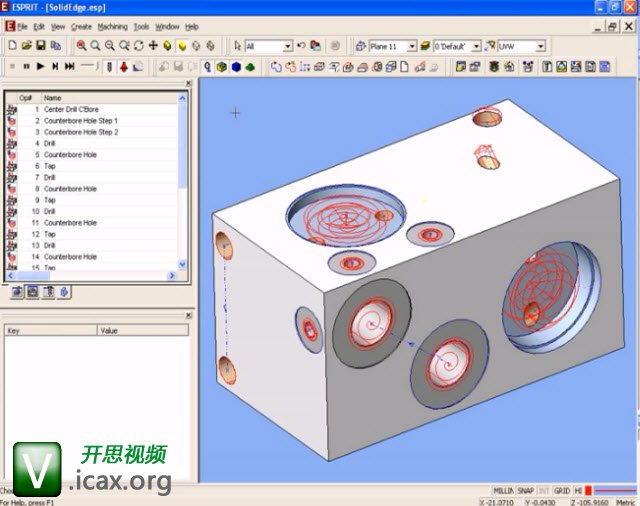640x506 pixels.
Task: Click the work plane icon beside Plane 11
Action: click(360, 46)
